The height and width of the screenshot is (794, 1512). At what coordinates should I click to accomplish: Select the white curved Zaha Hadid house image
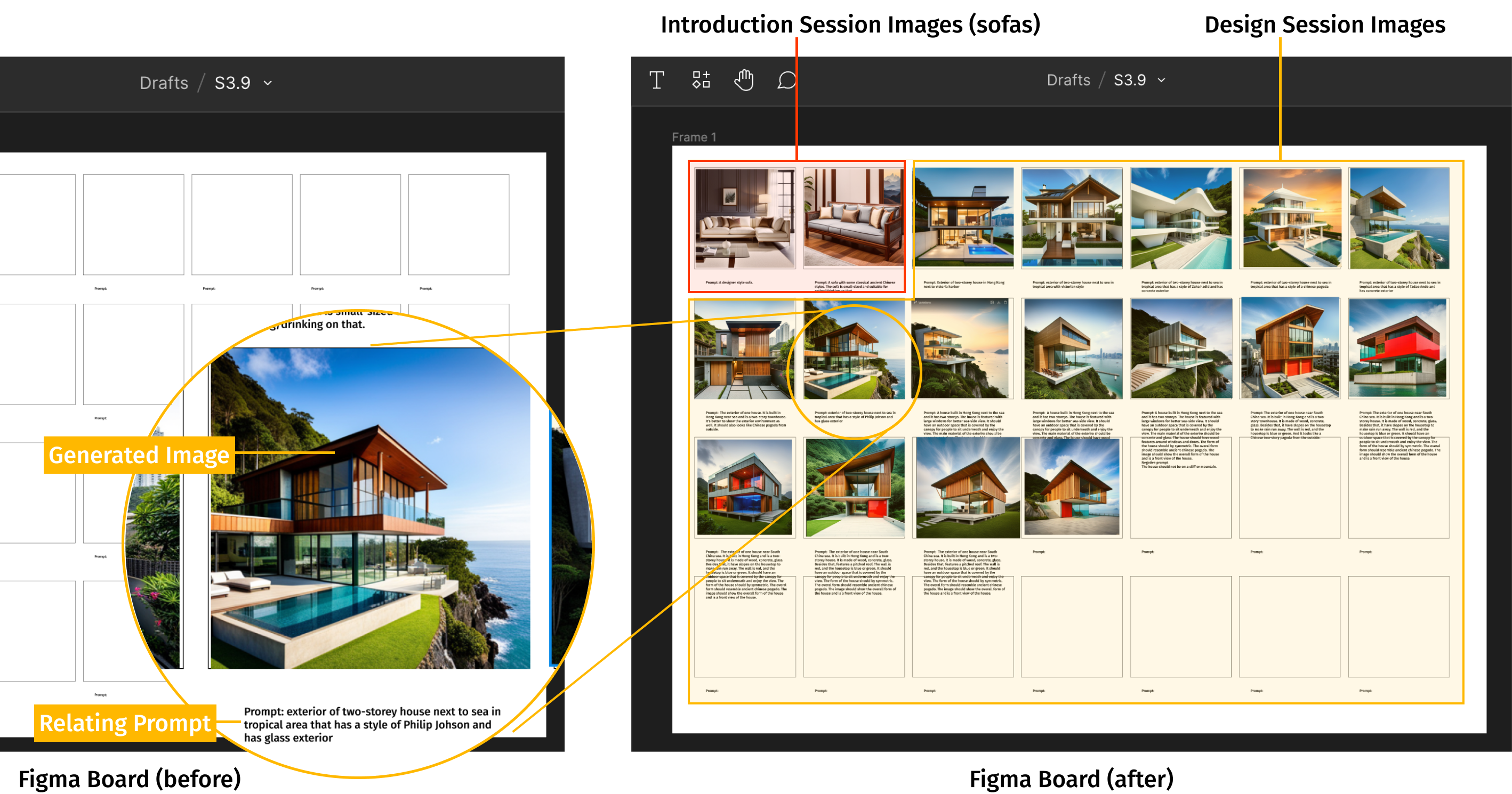1181,218
